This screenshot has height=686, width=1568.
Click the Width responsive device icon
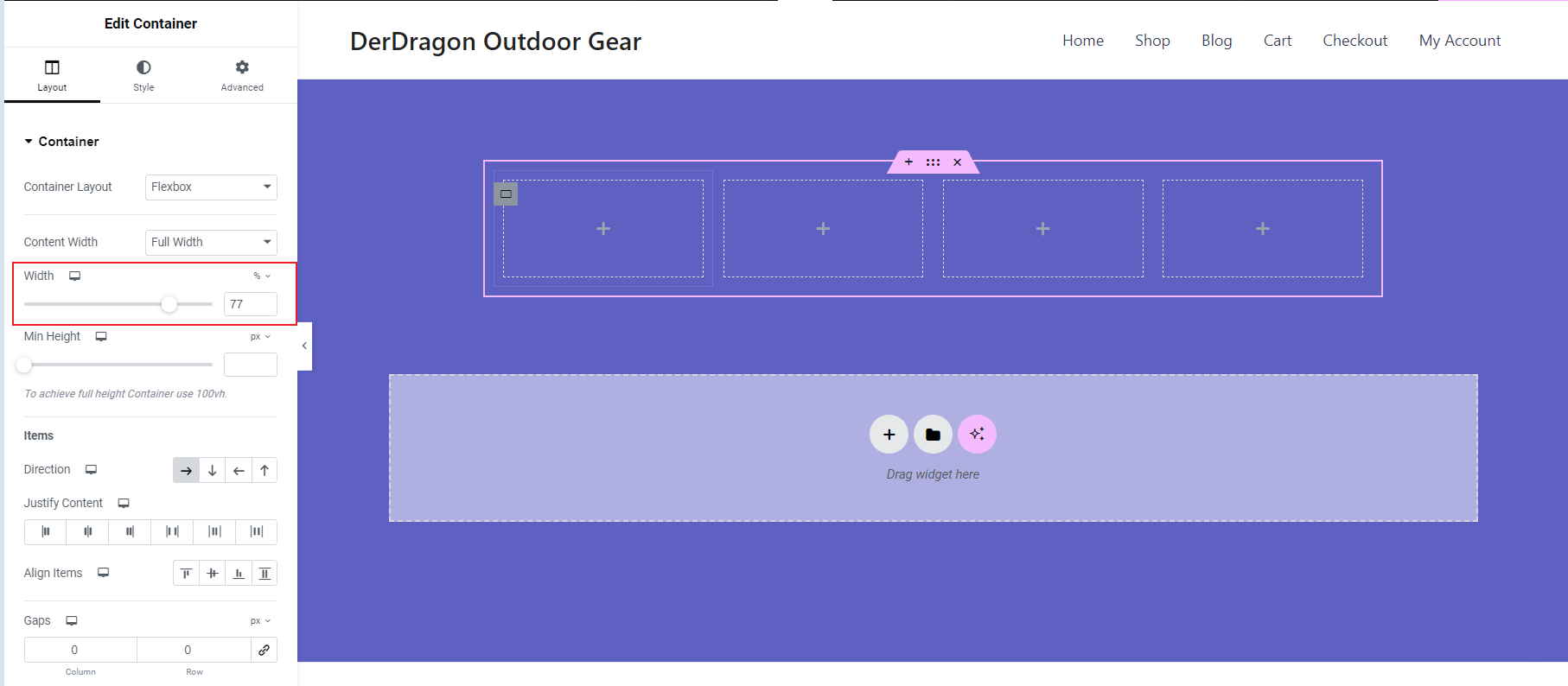(75, 276)
